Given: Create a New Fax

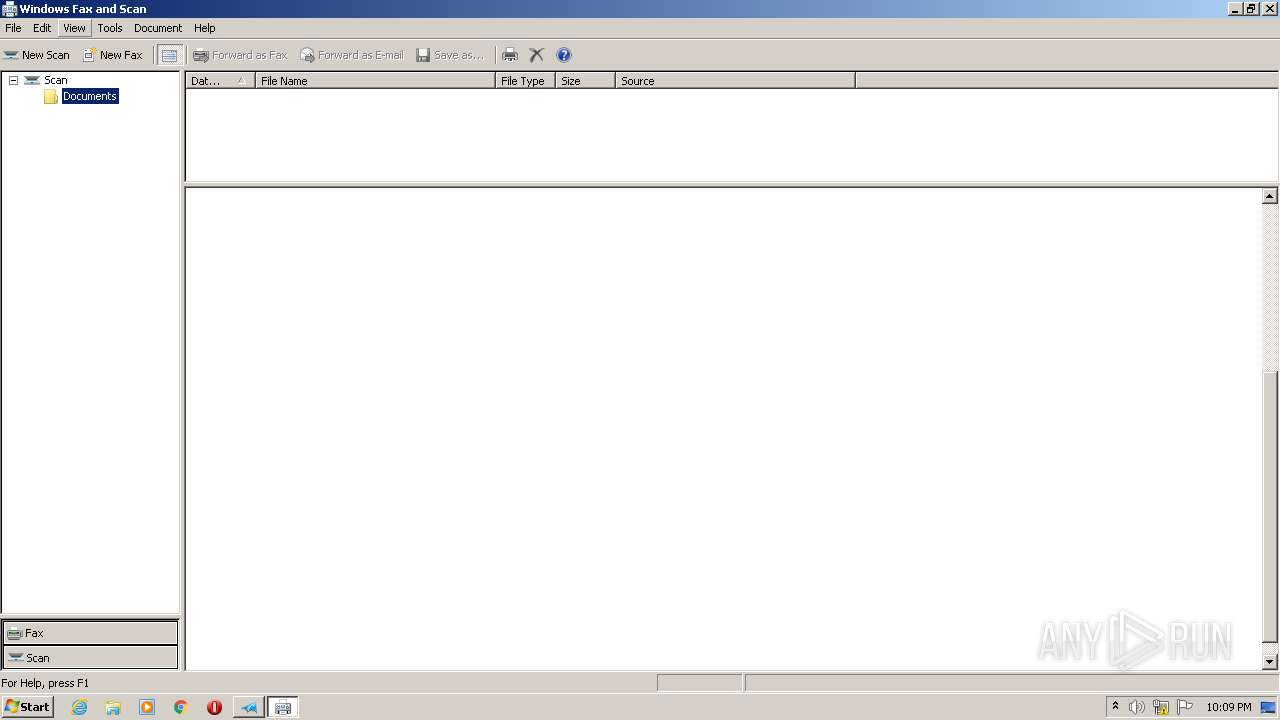Looking at the screenshot, I should point(113,55).
